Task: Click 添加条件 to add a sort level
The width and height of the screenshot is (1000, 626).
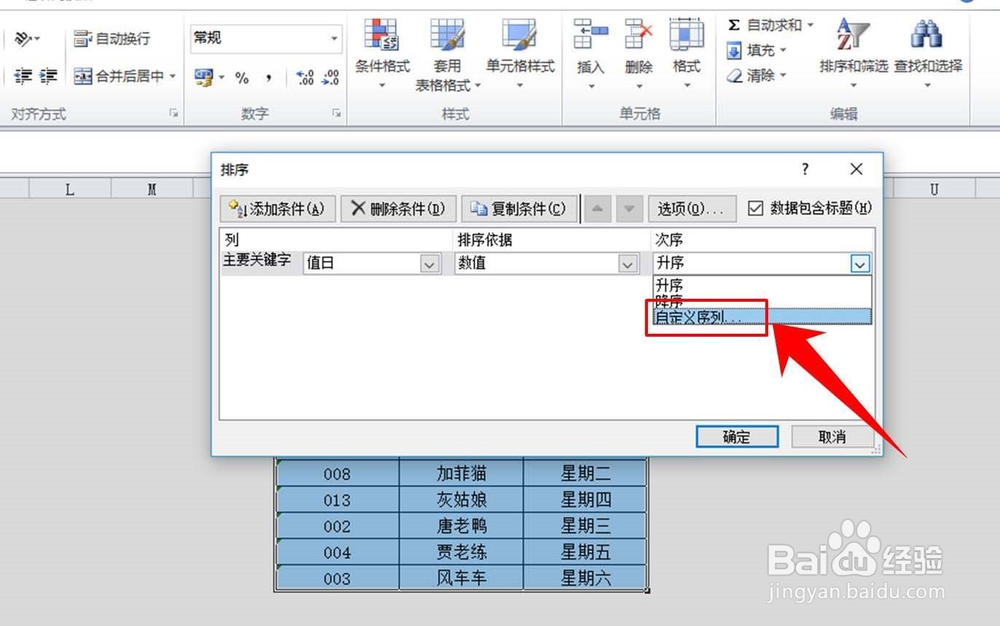Action: pyautogui.click(x=280, y=208)
